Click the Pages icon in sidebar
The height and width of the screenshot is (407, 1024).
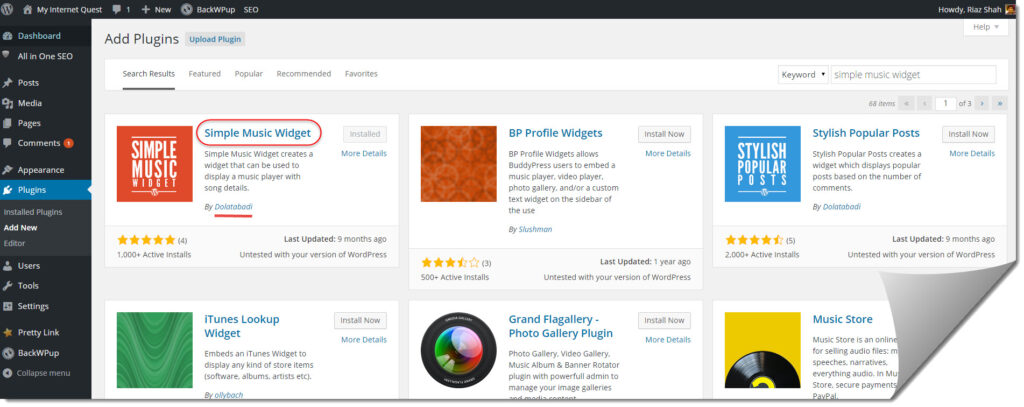pos(7,123)
